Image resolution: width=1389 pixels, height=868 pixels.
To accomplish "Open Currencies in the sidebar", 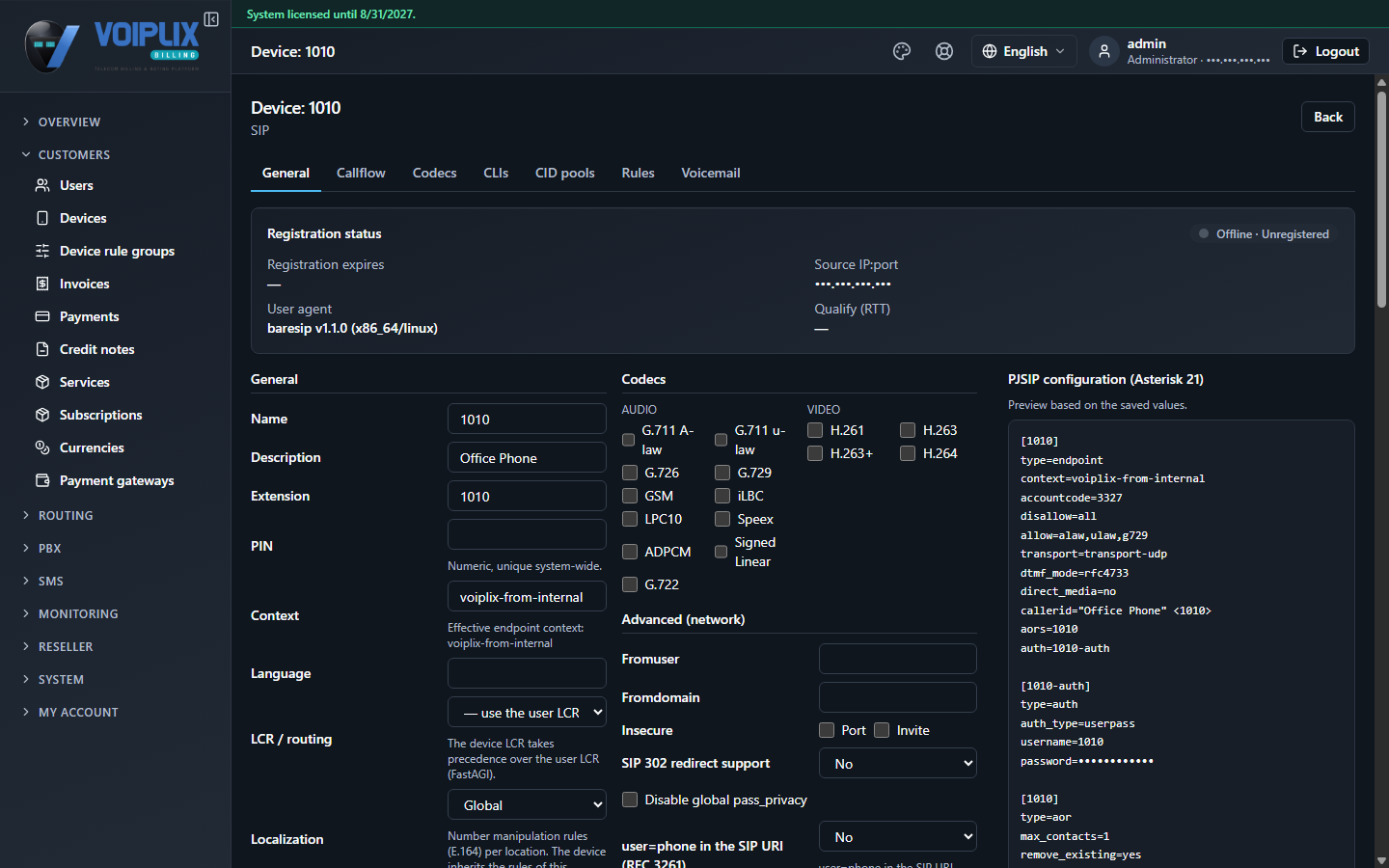I will click(x=92, y=448).
